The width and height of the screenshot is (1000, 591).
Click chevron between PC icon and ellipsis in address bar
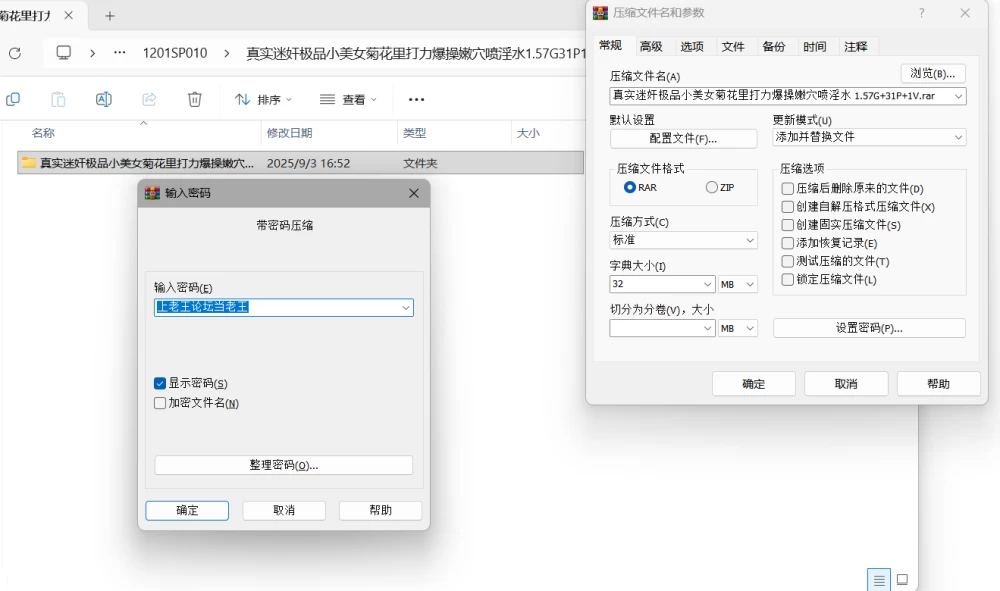pos(92,54)
